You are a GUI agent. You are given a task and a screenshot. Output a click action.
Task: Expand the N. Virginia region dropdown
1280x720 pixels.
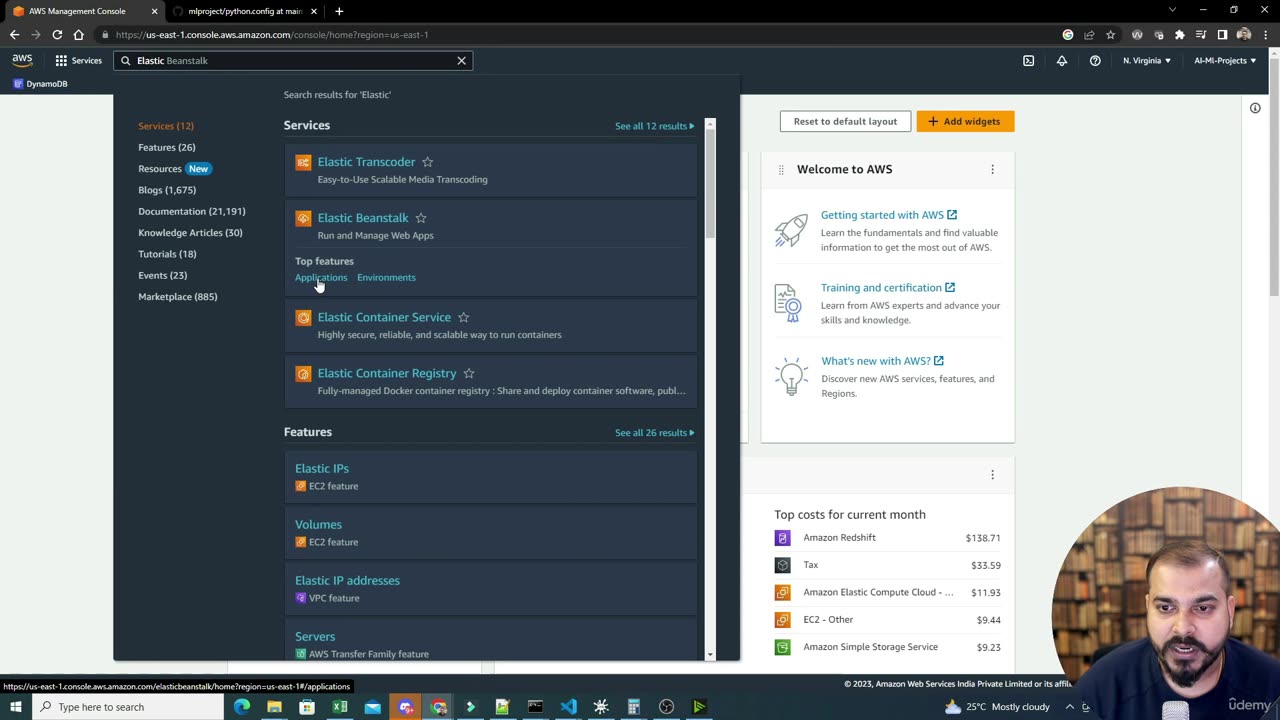[1146, 61]
